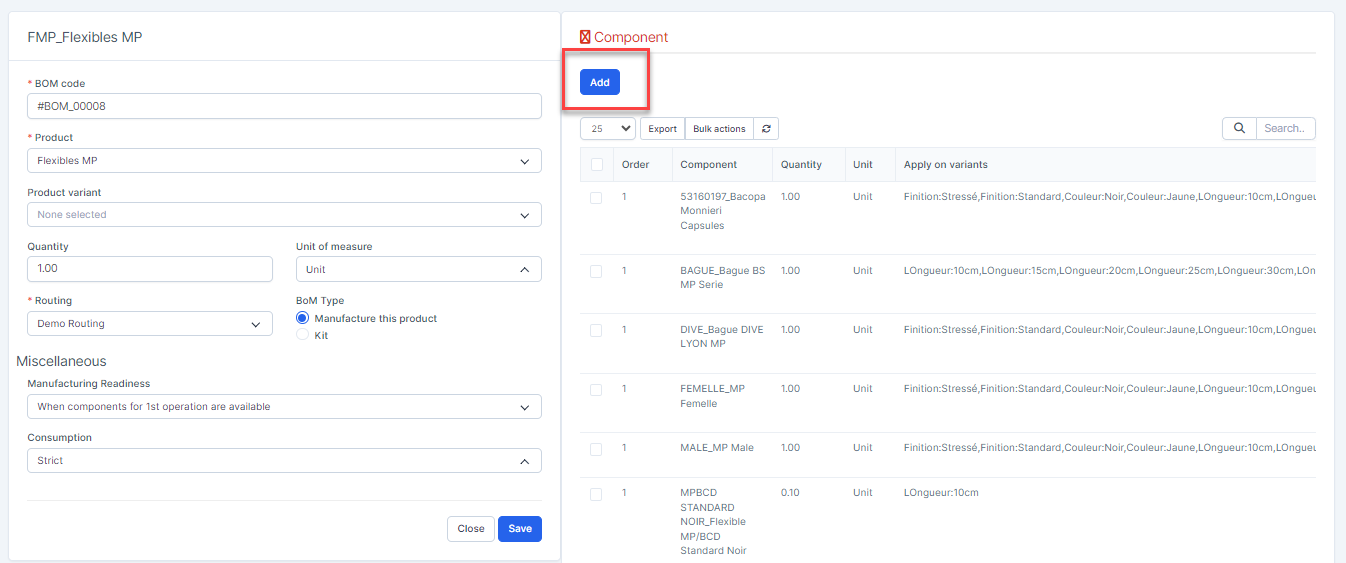
Task: Click into the BOM code field
Action: (x=284, y=106)
